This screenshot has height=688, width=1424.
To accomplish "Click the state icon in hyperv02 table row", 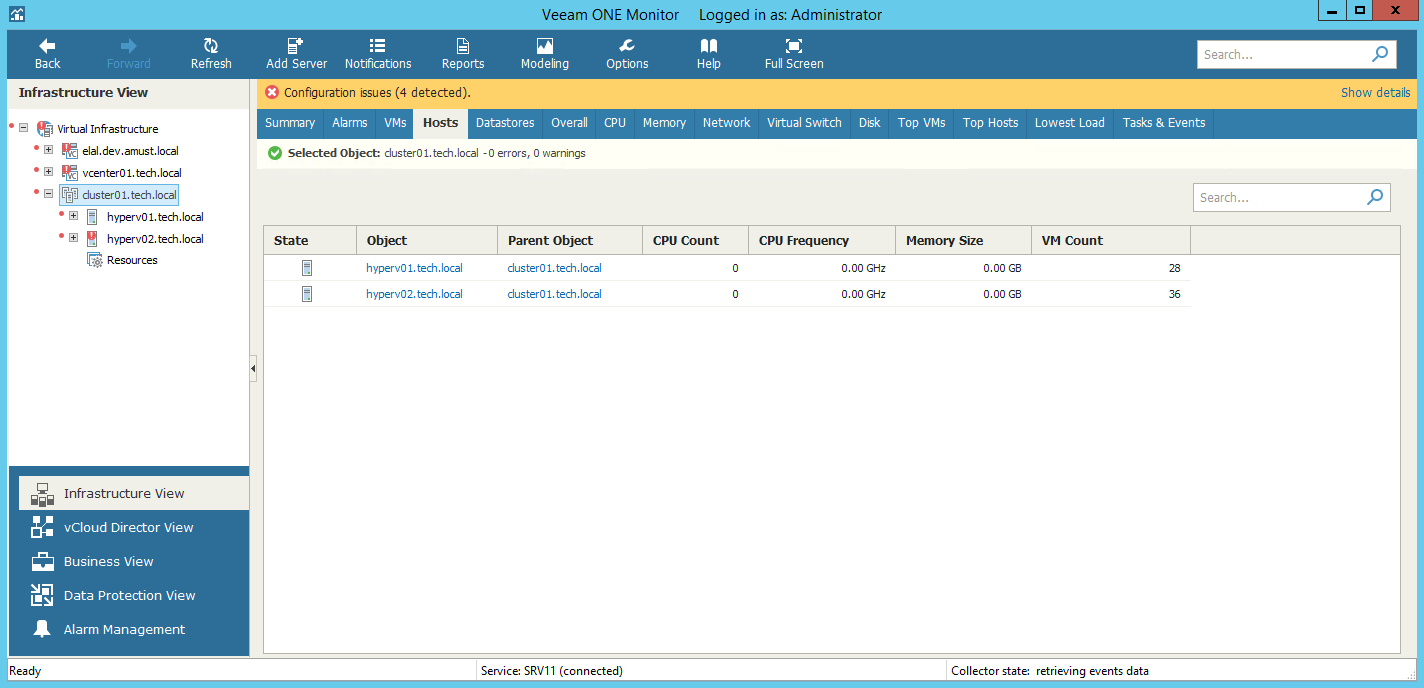I will click(308, 294).
